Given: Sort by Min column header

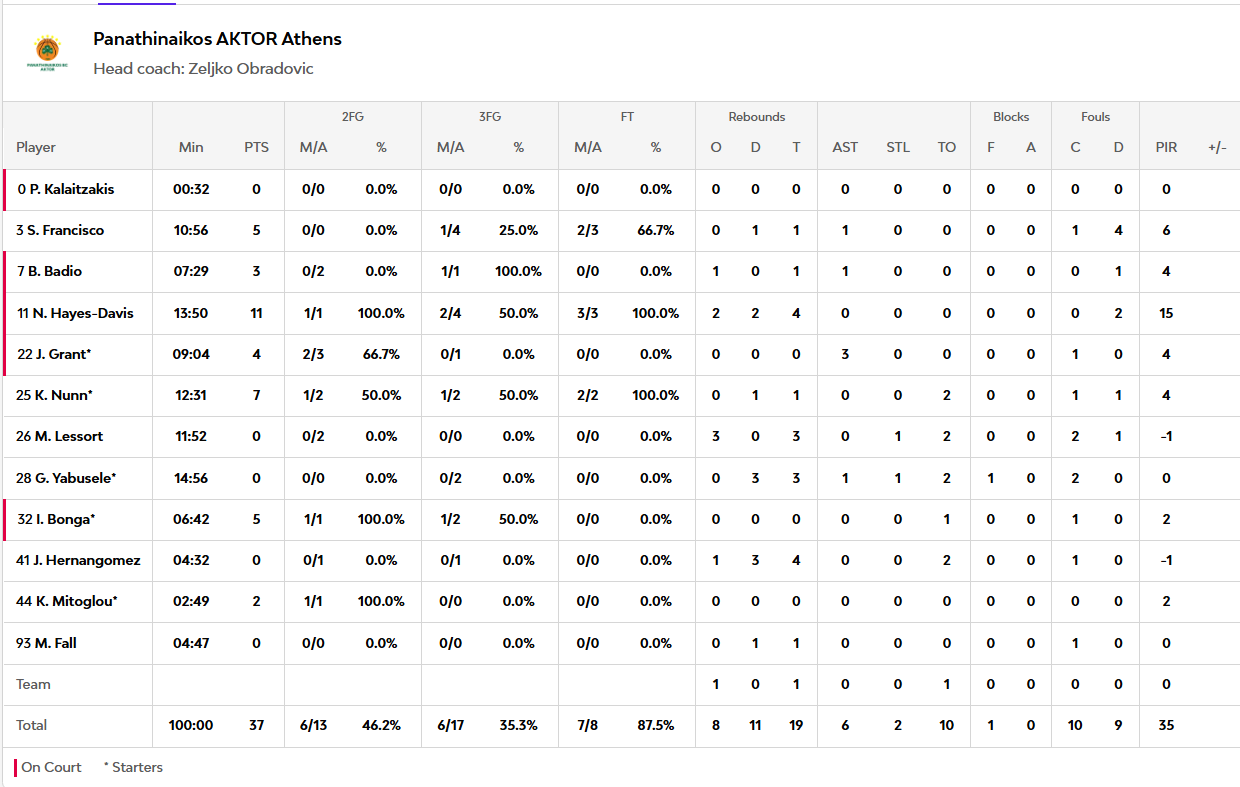Looking at the screenshot, I should pos(191,147).
